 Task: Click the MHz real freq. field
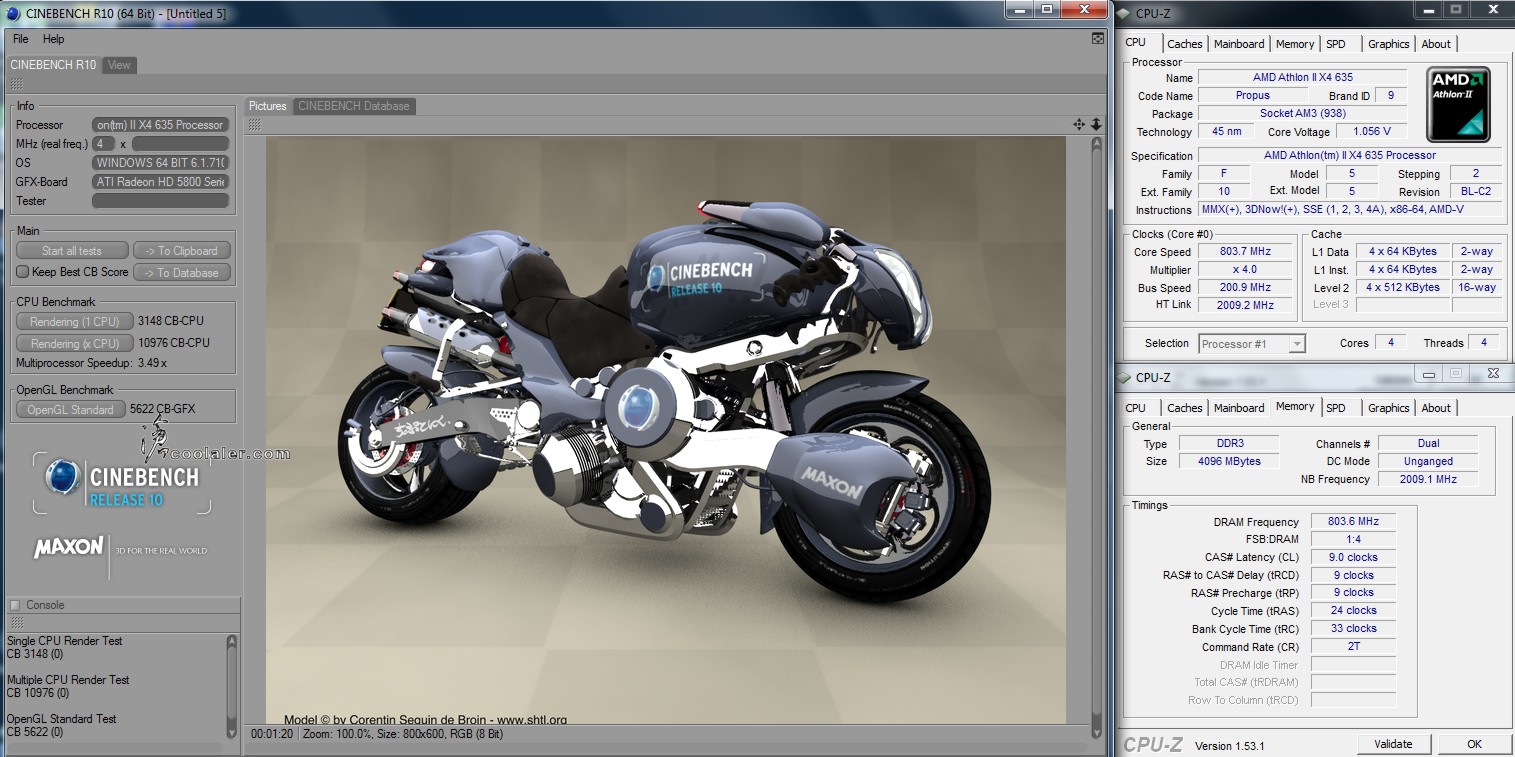click(x=103, y=144)
